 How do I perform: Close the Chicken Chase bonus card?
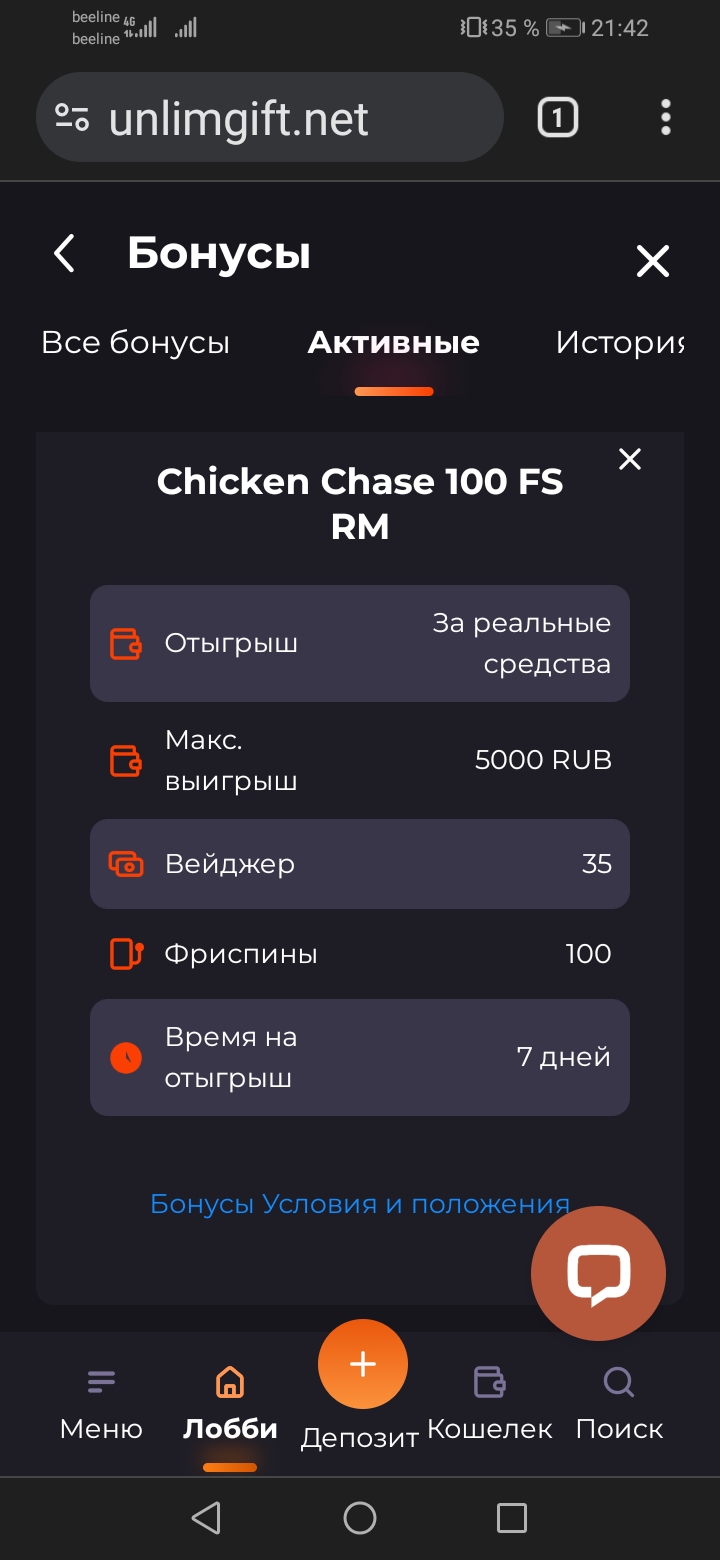click(629, 459)
